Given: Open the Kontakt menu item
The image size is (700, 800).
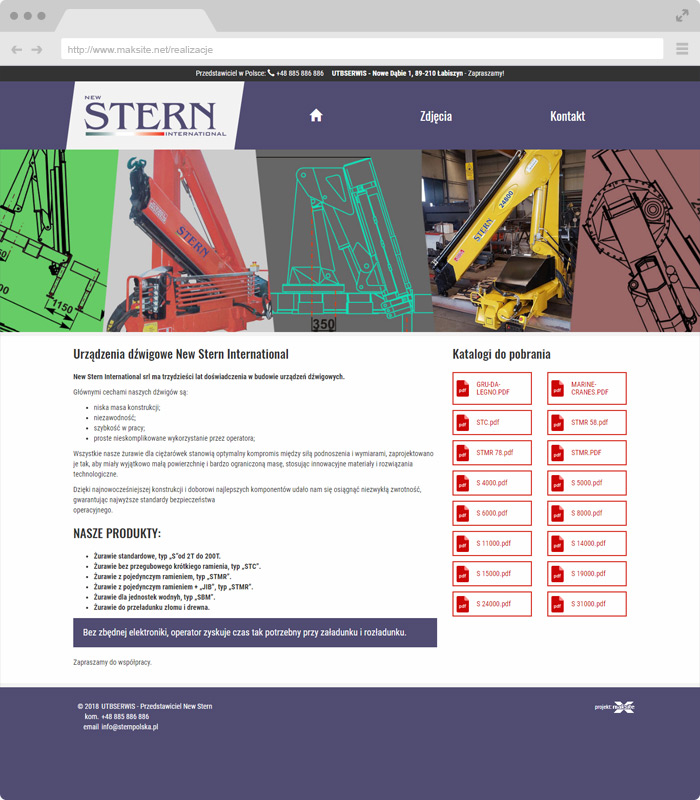Looking at the screenshot, I should click(567, 116).
